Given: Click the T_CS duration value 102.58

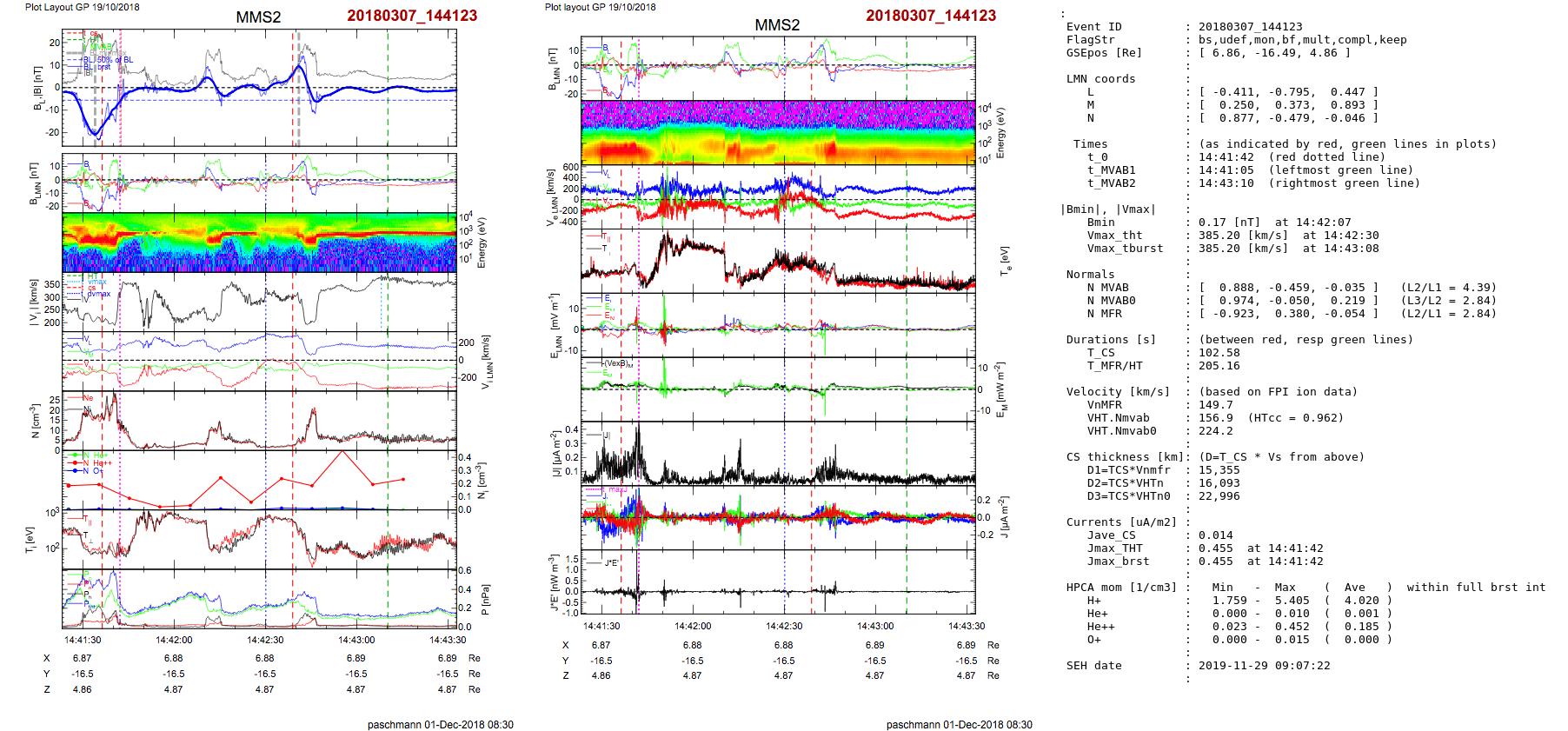Looking at the screenshot, I should (1219, 353).
